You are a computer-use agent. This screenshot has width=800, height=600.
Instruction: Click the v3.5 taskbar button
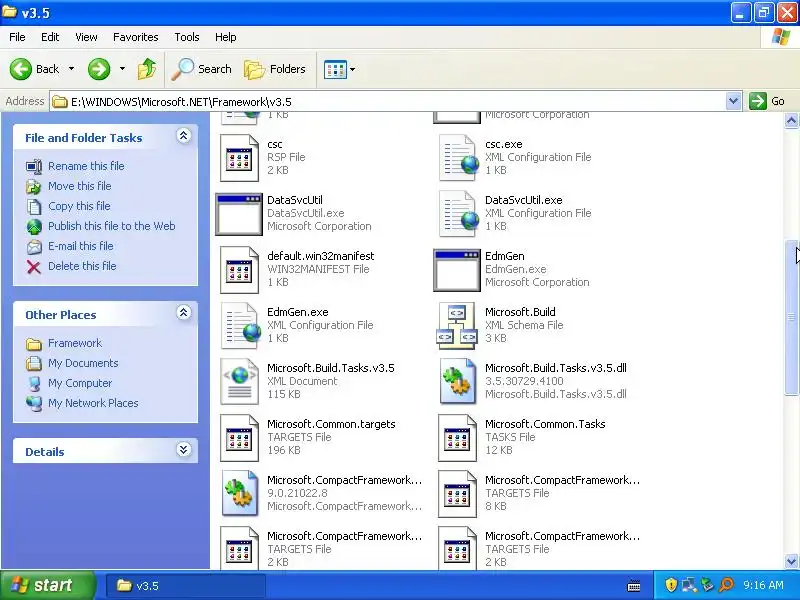185,586
